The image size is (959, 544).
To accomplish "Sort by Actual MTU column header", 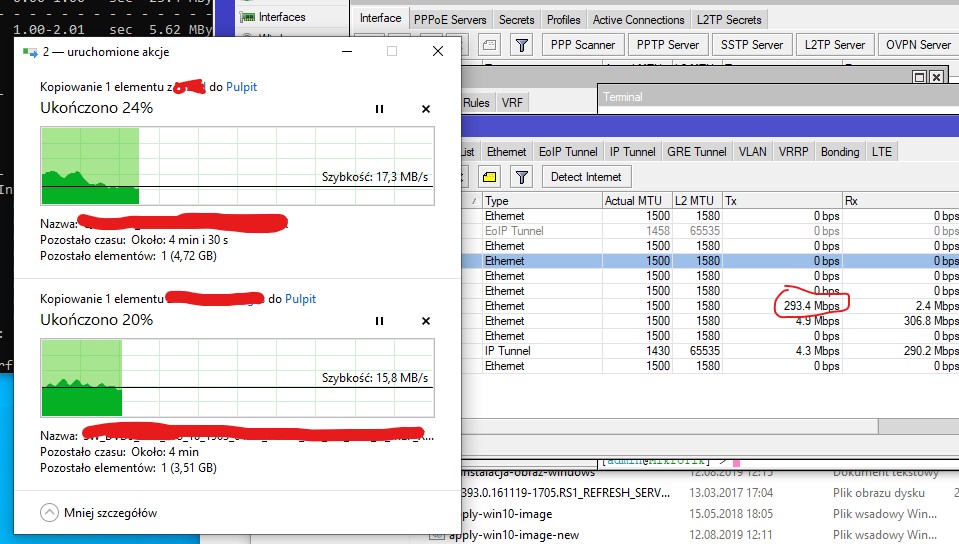I will (x=637, y=201).
